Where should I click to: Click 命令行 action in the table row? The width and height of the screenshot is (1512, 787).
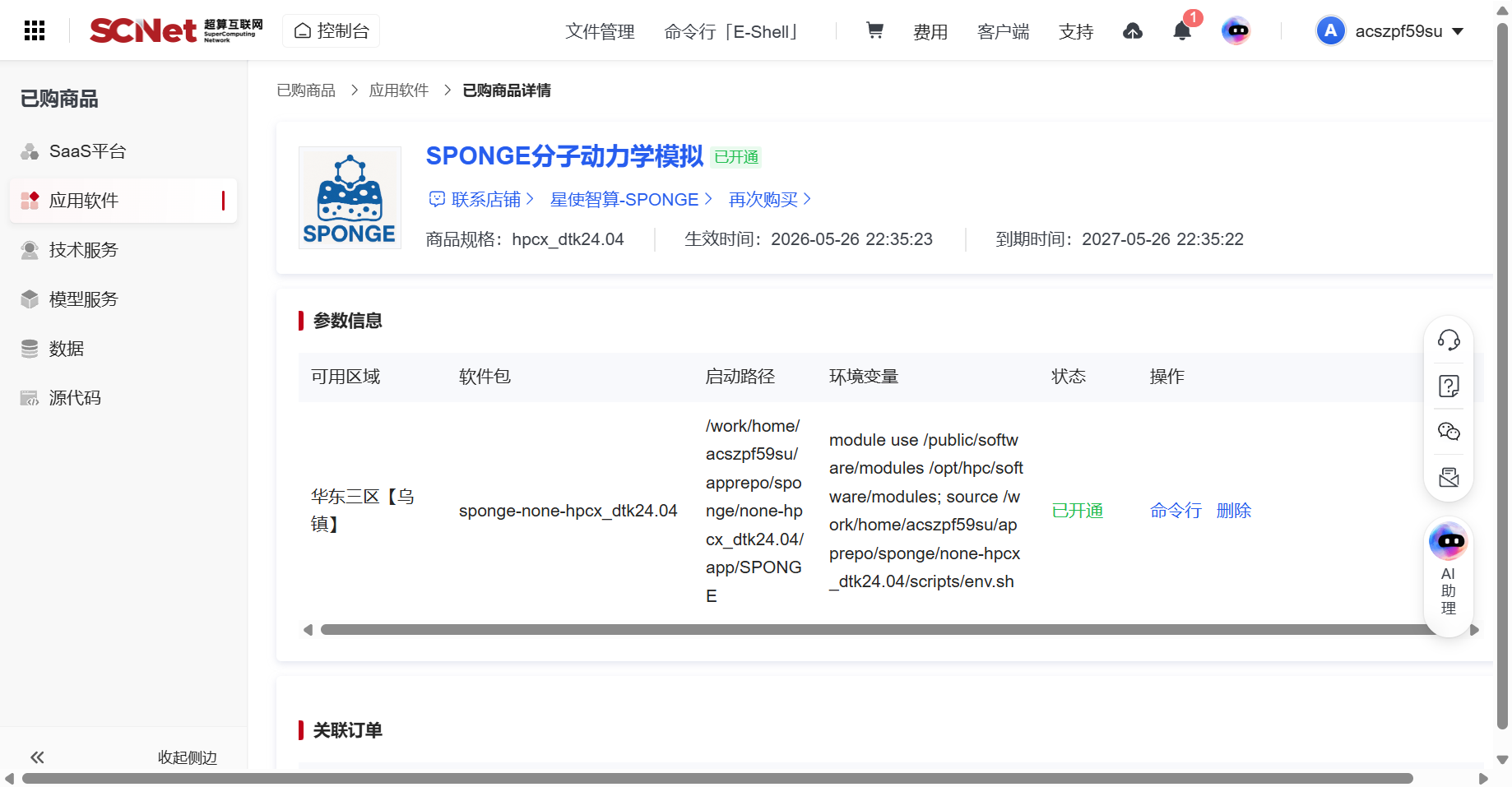(x=1176, y=511)
